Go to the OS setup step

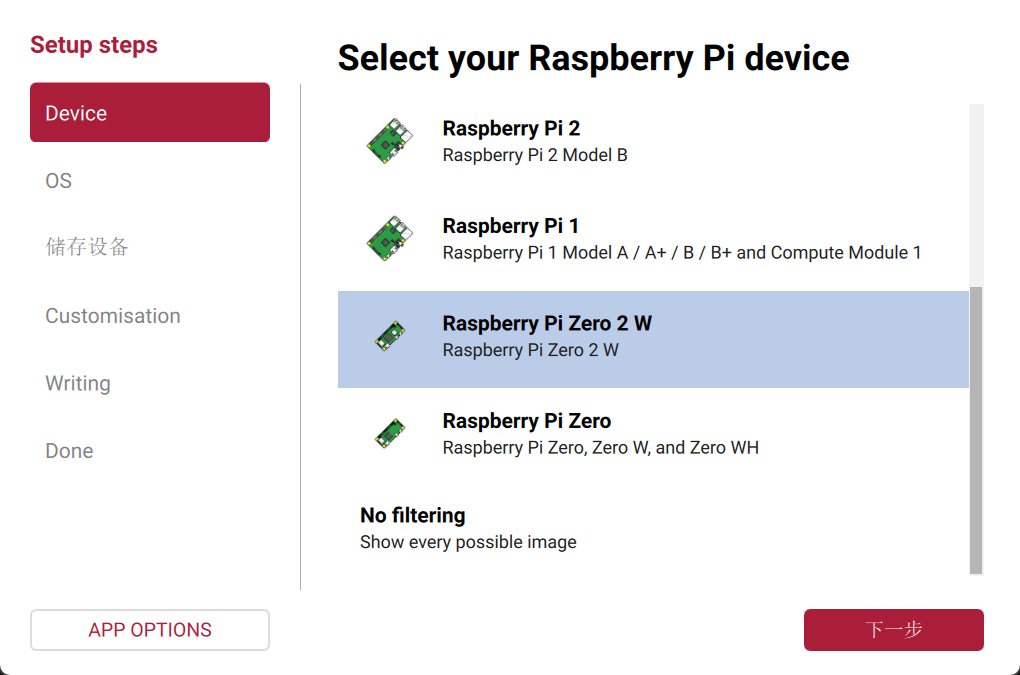click(x=59, y=181)
